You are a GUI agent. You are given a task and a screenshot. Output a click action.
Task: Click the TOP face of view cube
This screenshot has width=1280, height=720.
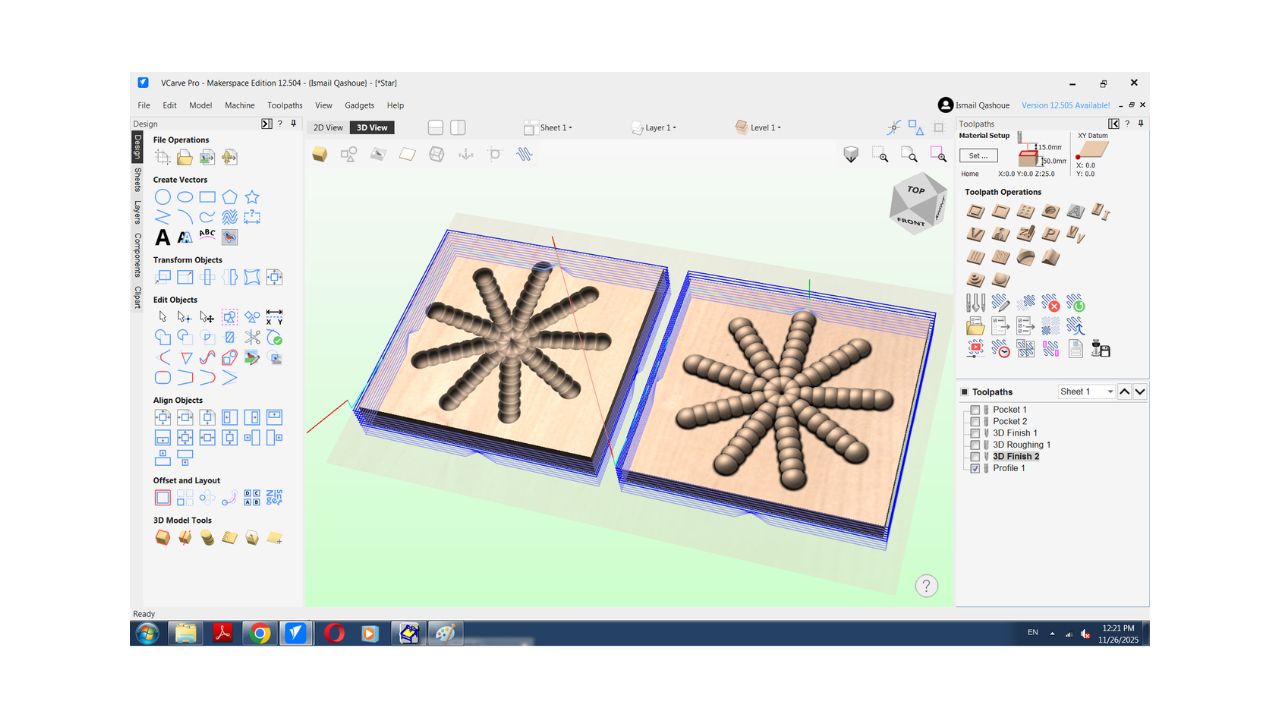click(x=916, y=190)
